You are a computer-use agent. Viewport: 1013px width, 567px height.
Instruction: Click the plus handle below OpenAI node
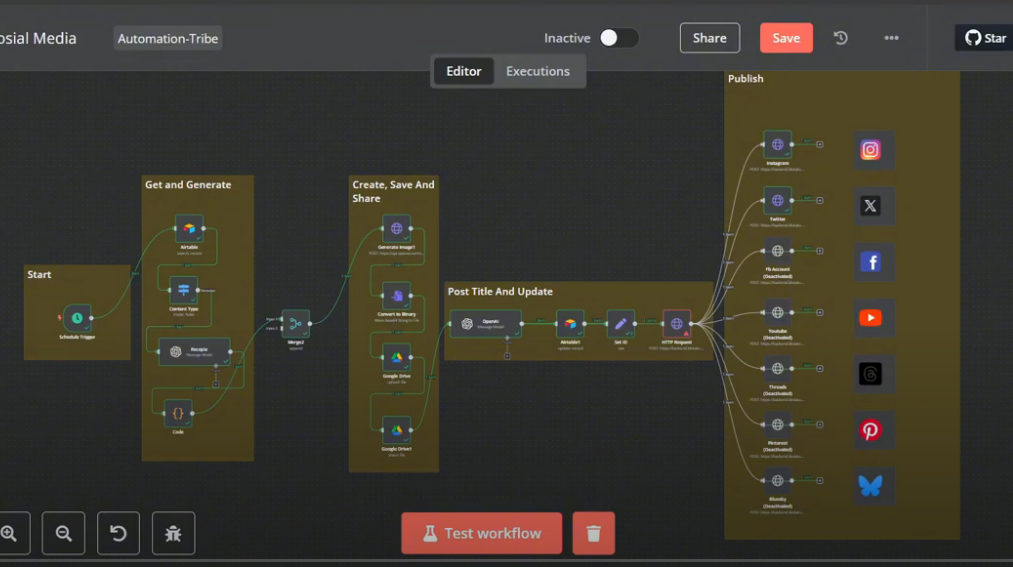pyautogui.click(x=507, y=356)
